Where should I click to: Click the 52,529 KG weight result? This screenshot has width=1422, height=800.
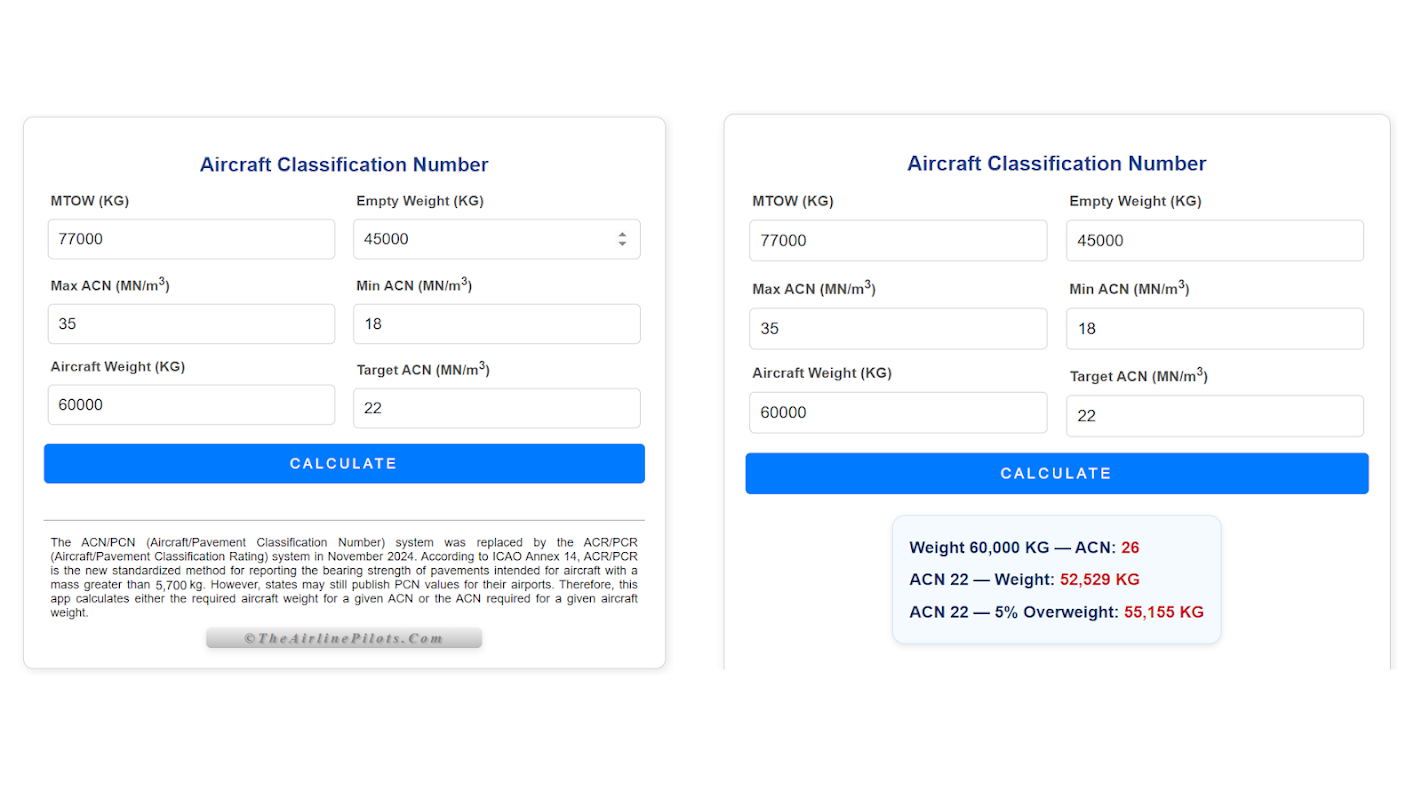tap(1099, 580)
